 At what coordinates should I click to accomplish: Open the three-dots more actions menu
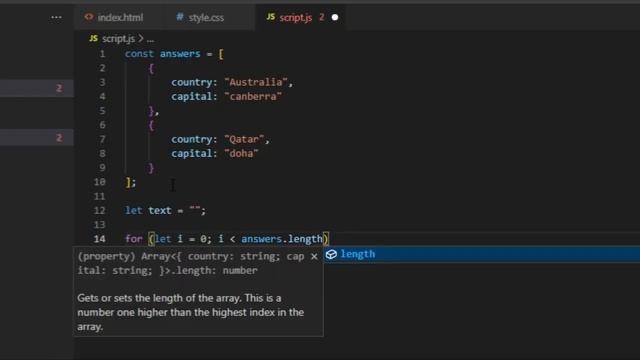pyautogui.click(x=56, y=18)
